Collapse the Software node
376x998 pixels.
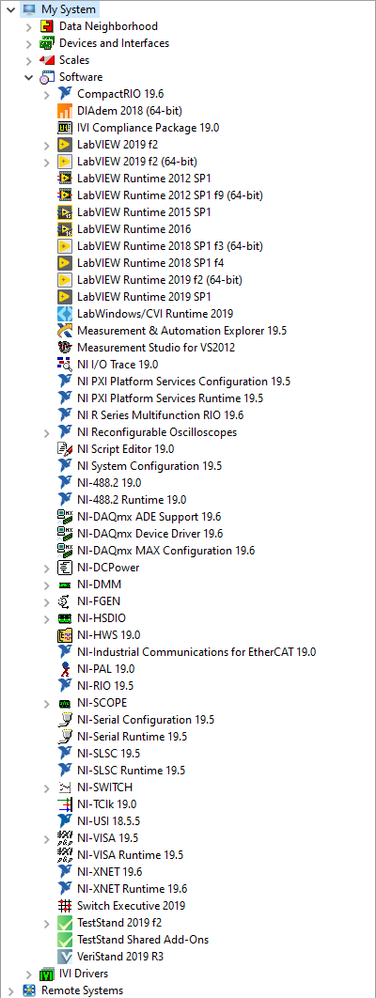click(29, 77)
